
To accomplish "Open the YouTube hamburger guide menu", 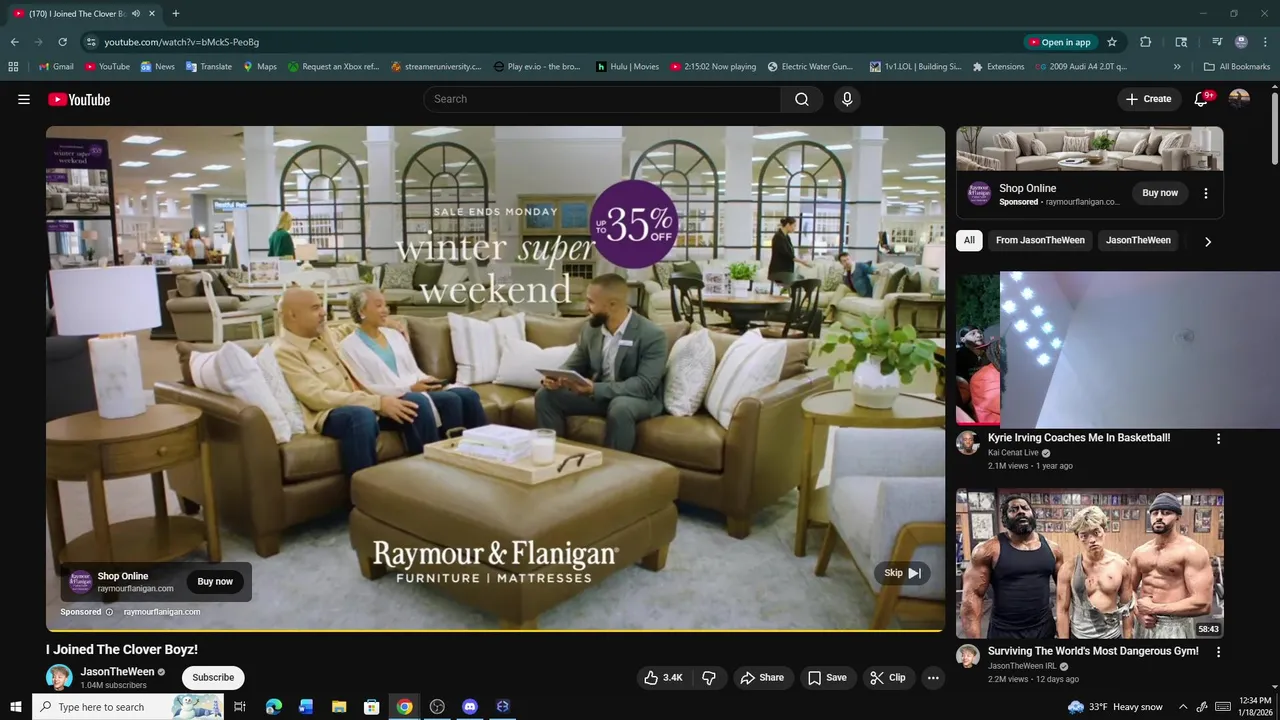I will click(24, 99).
